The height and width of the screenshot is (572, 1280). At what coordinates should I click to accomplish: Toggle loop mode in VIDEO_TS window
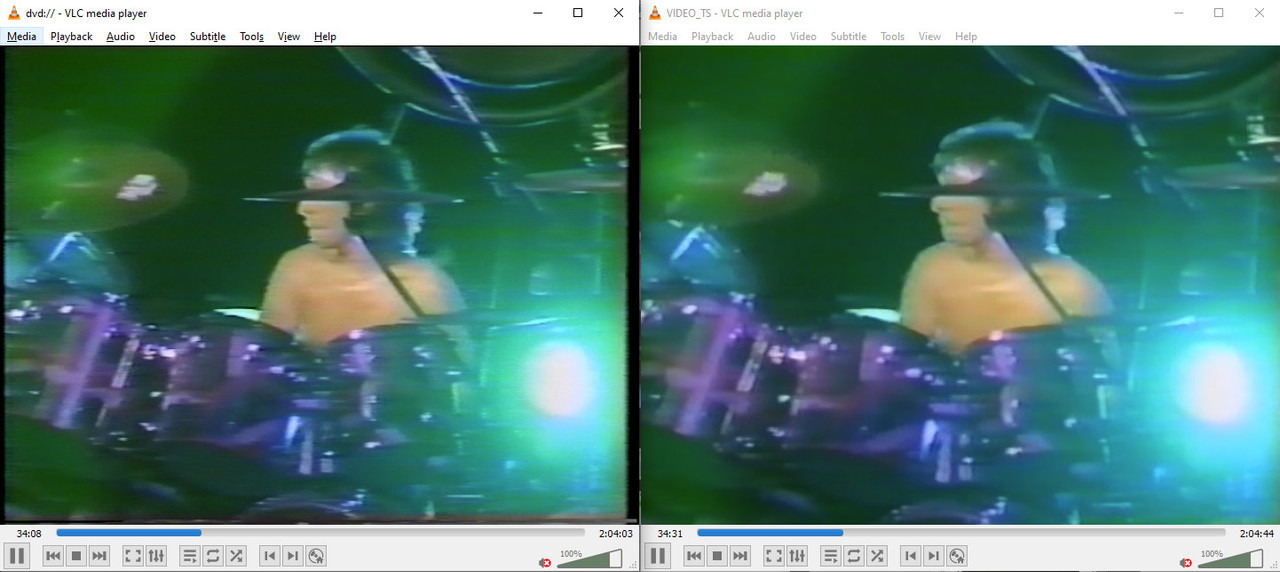(854, 556)
